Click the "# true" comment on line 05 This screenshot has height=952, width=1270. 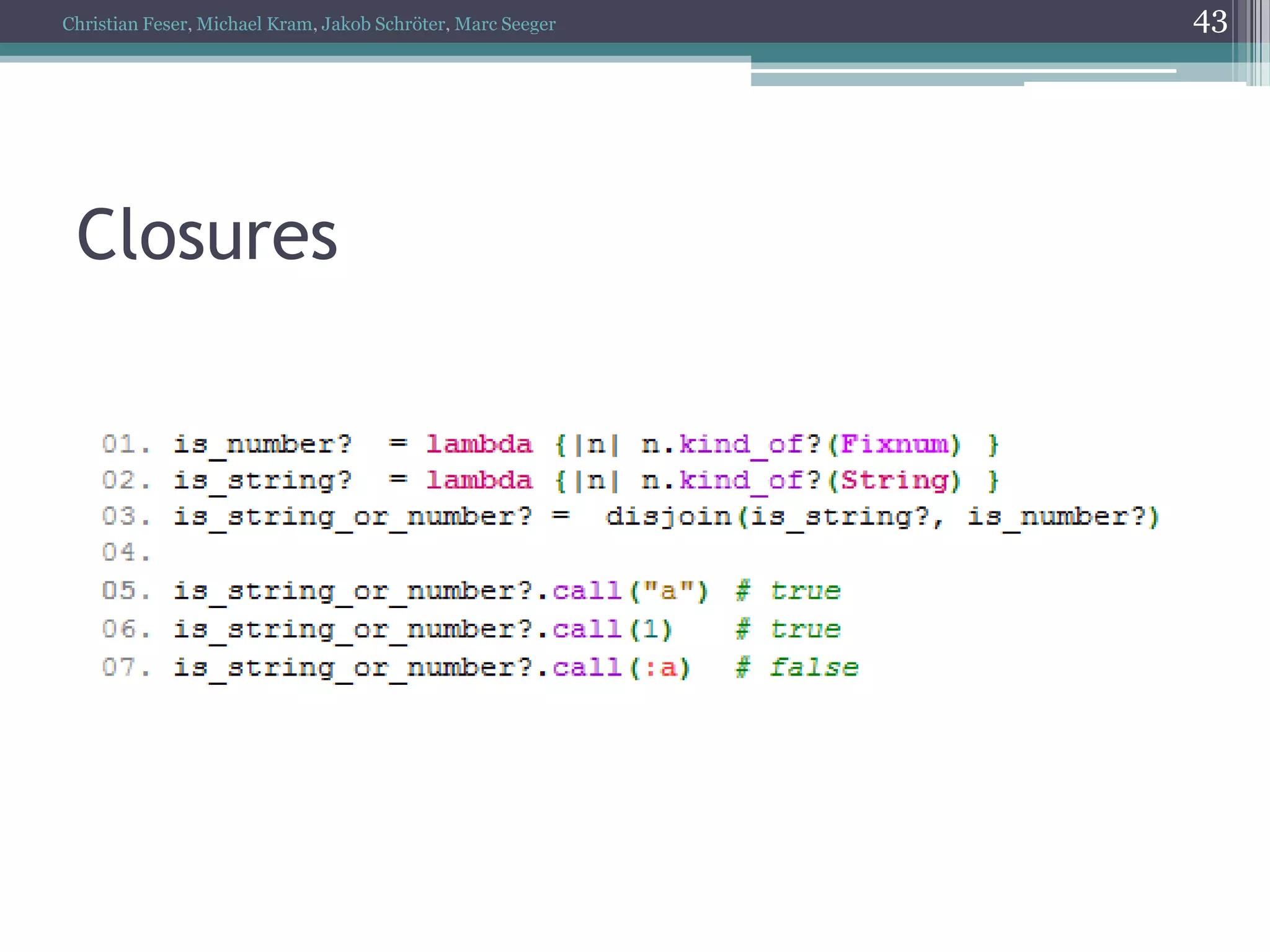788,591
